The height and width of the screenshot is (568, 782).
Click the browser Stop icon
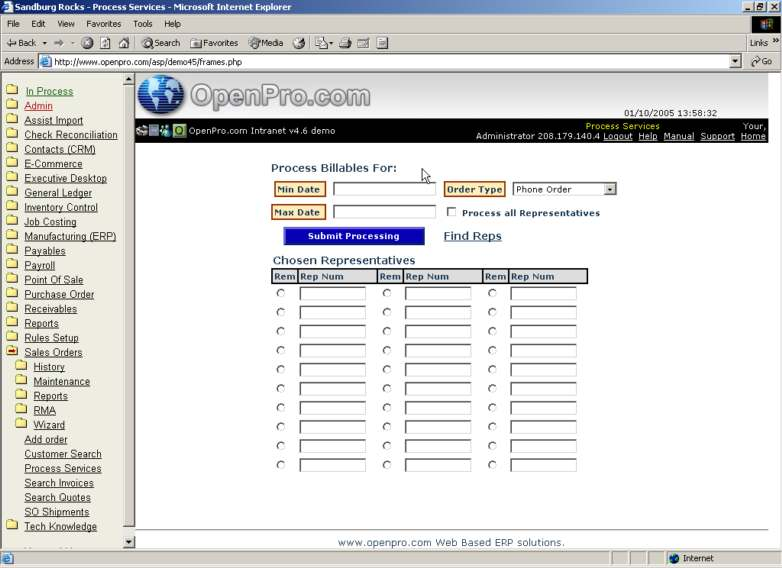point(88,43)
